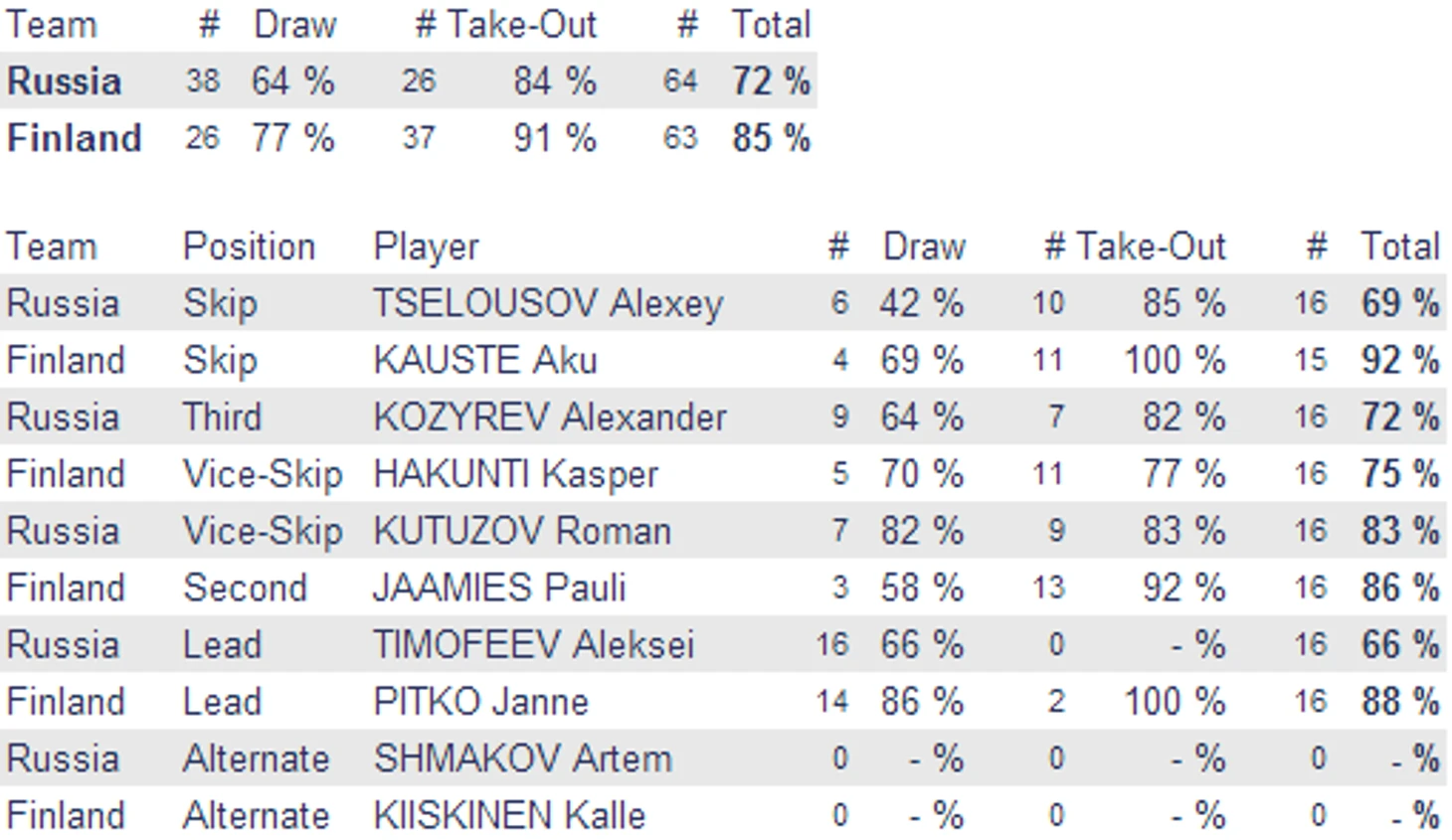Select player HAKUNTI Kasper
1452x840 pixels.
point(516,474)
